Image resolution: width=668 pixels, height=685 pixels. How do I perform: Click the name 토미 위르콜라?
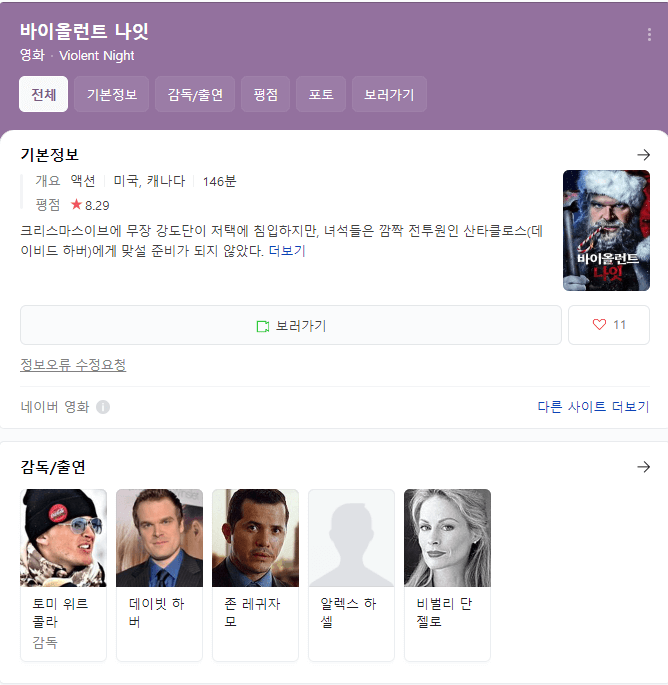60,612
